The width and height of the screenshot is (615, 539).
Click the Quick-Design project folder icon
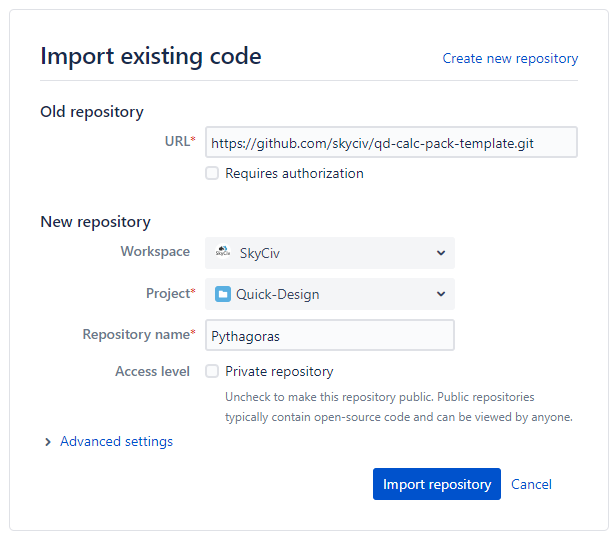pyautogui.click(x=223, y=294)
